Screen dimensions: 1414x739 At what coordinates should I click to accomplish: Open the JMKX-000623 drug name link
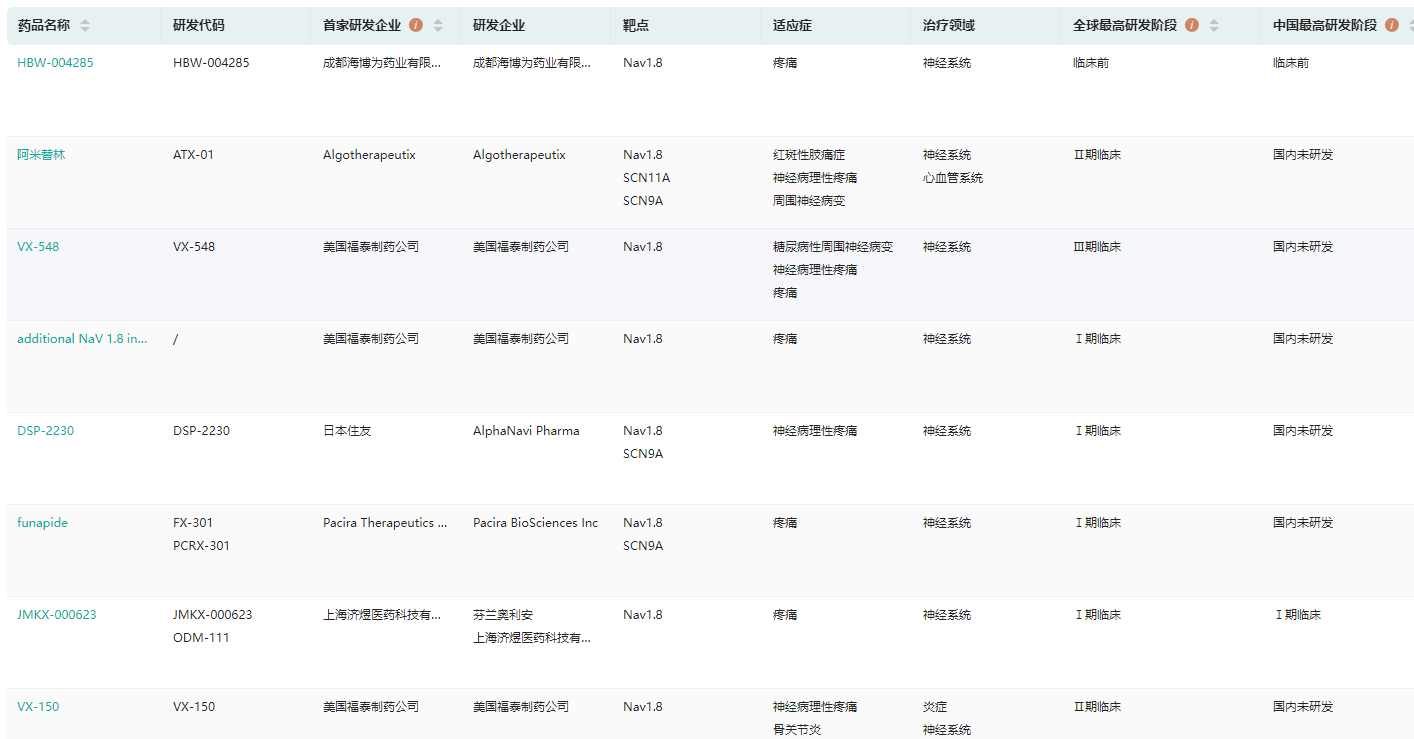[x=57, y=615]
